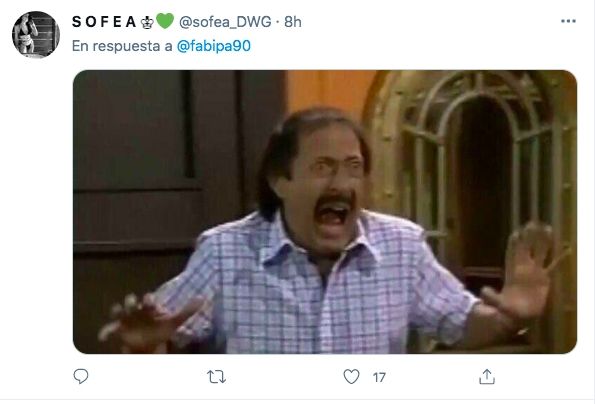Click the screaming man's face in the meme

(326, 182)
